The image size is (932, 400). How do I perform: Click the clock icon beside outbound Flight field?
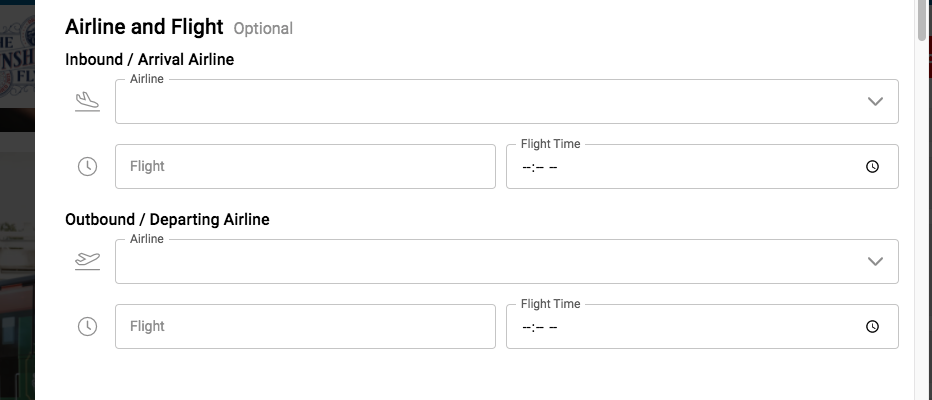pos(88,327)
